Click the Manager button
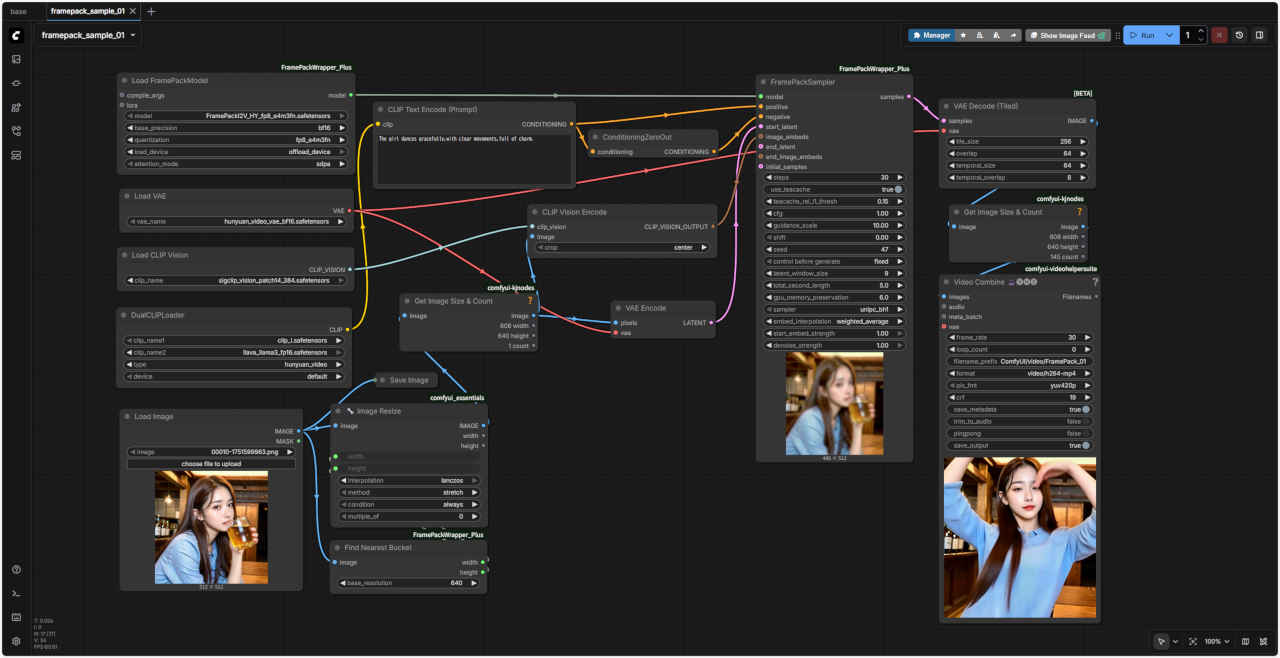Image resolution: width=1280 pixels, height=658 pixels. click(x=930, y=35)
